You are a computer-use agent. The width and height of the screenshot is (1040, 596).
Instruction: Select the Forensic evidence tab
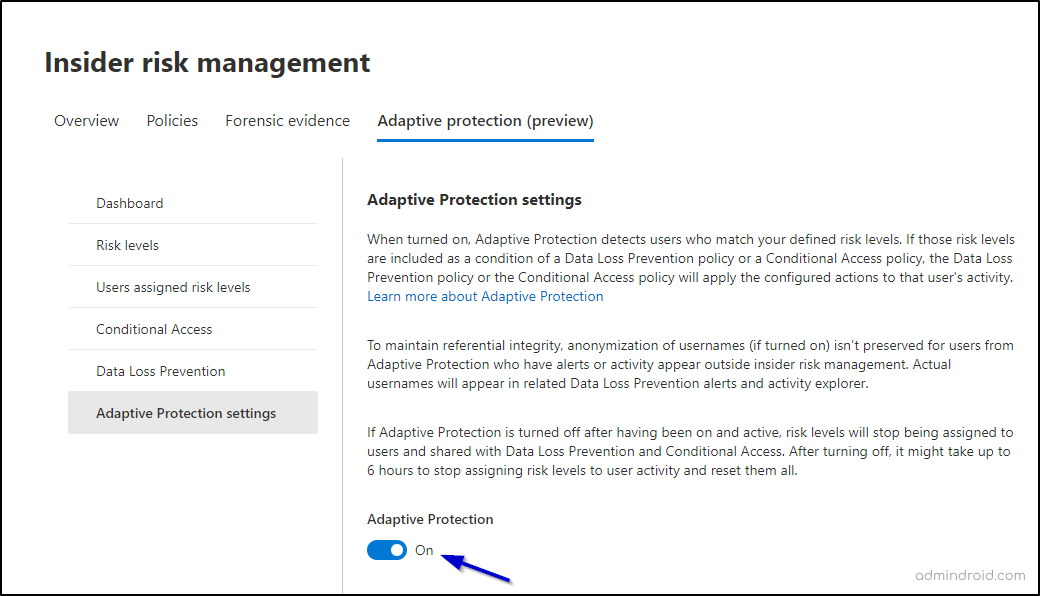(287, 120)
